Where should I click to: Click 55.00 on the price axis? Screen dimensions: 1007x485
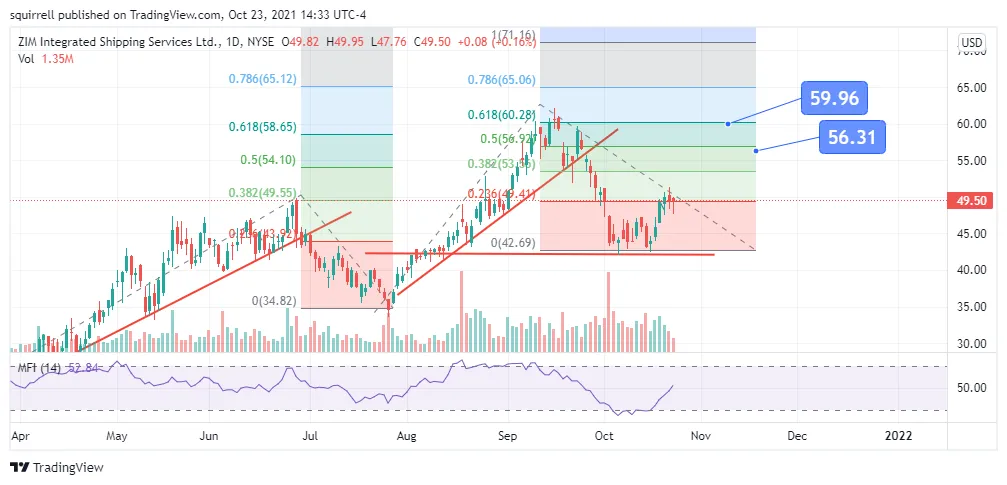[x=971, y=161]
